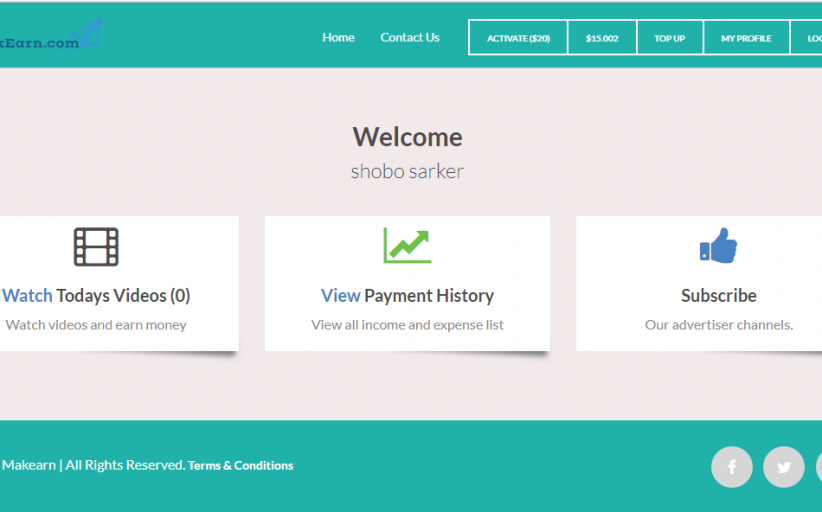This screenshot has width=822, height=512.
Task: Open the Facebook social icon in footer
Action: tap(731, 467)
